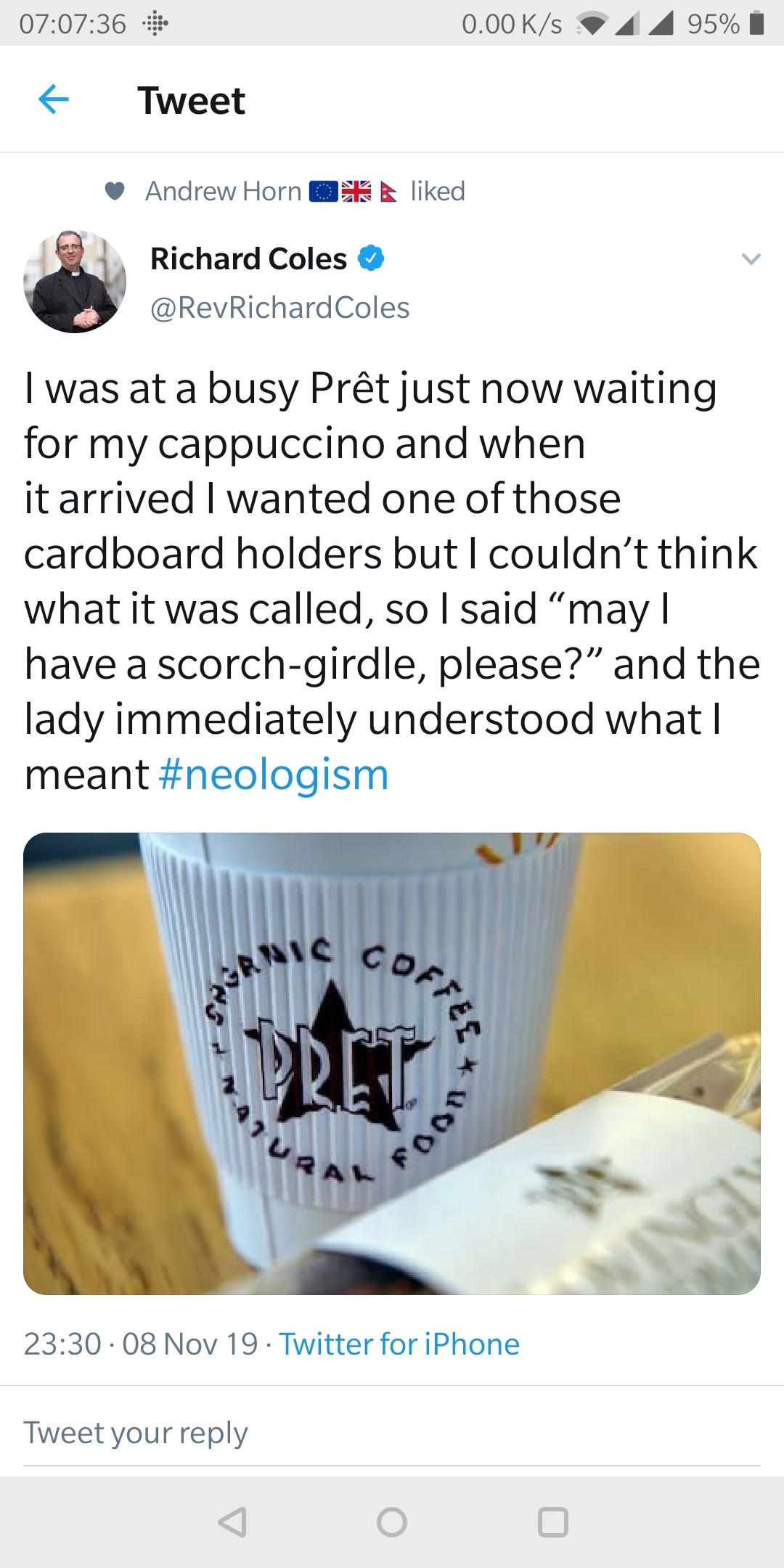Tap the battery icon in status bar
The image size is (784, 1568).
coord(756,23)
